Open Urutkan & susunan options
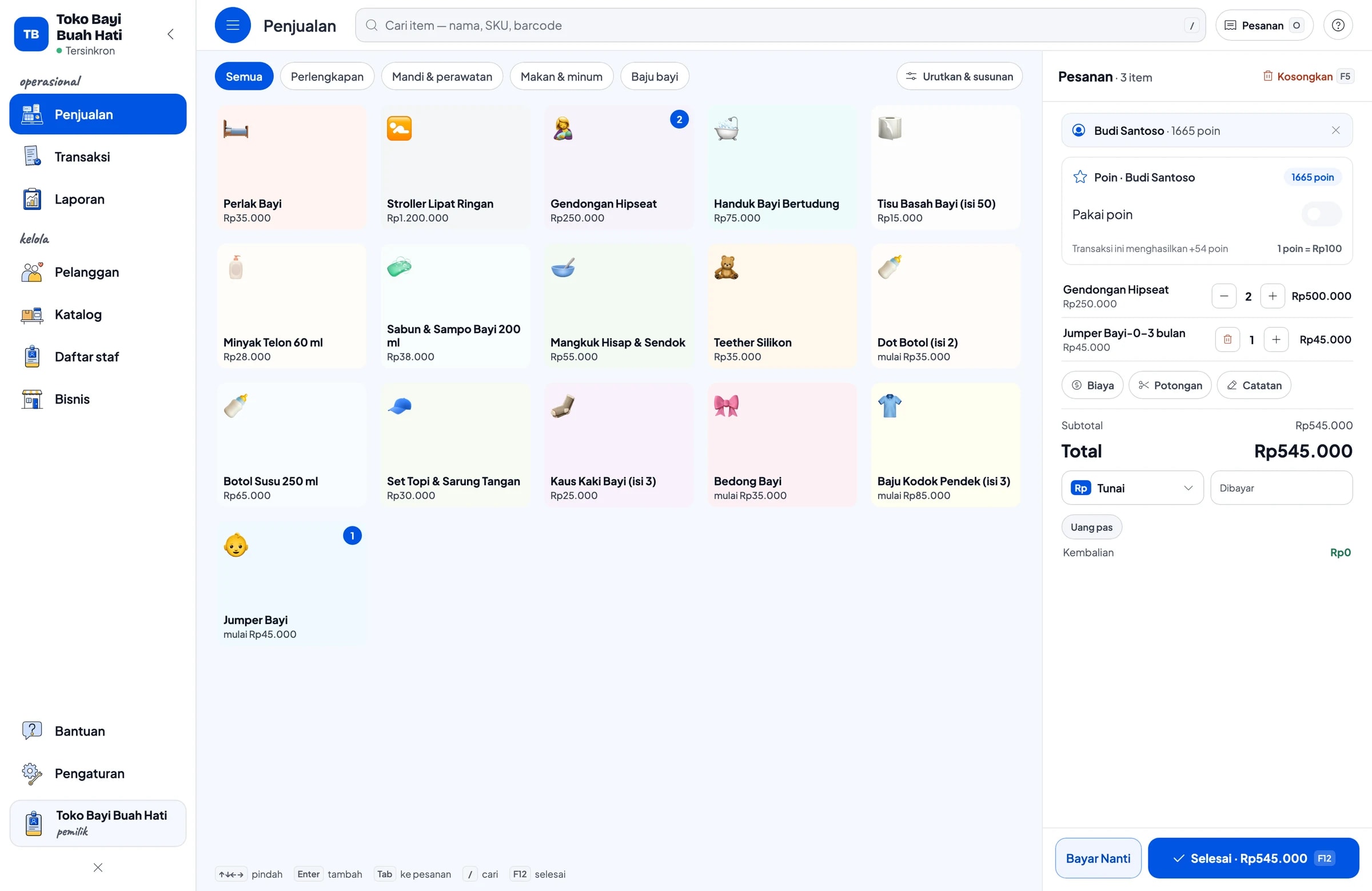This screenshot has width=1372, height=891. 959,76
